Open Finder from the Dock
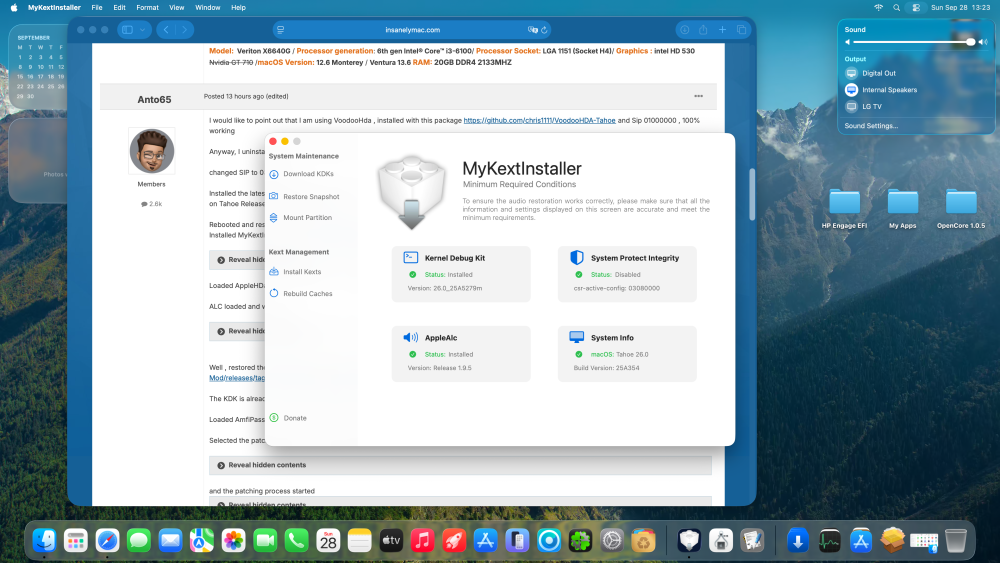The height and width of the screenshot is (563, 1000). tap(44, 541)
